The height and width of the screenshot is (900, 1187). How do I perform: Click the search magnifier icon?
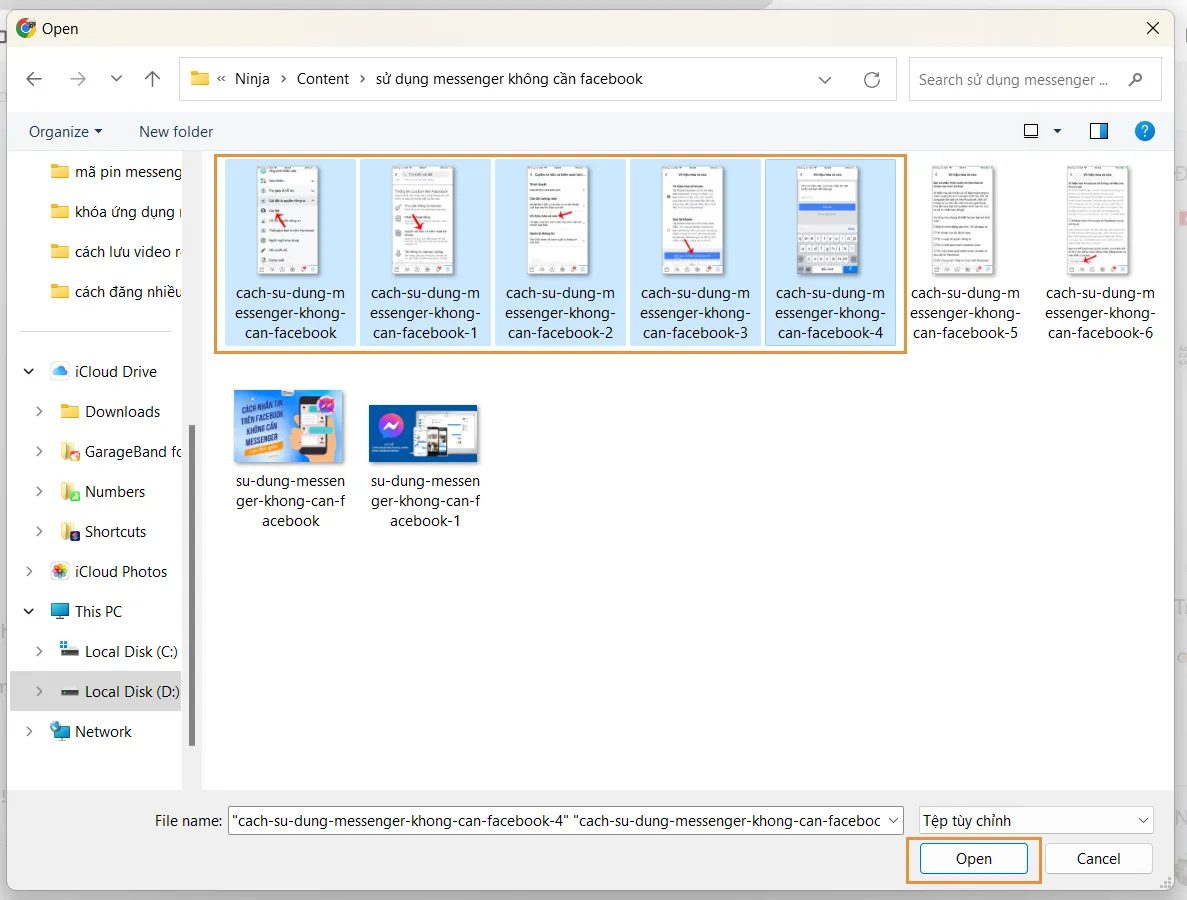tap(1135, 79)
